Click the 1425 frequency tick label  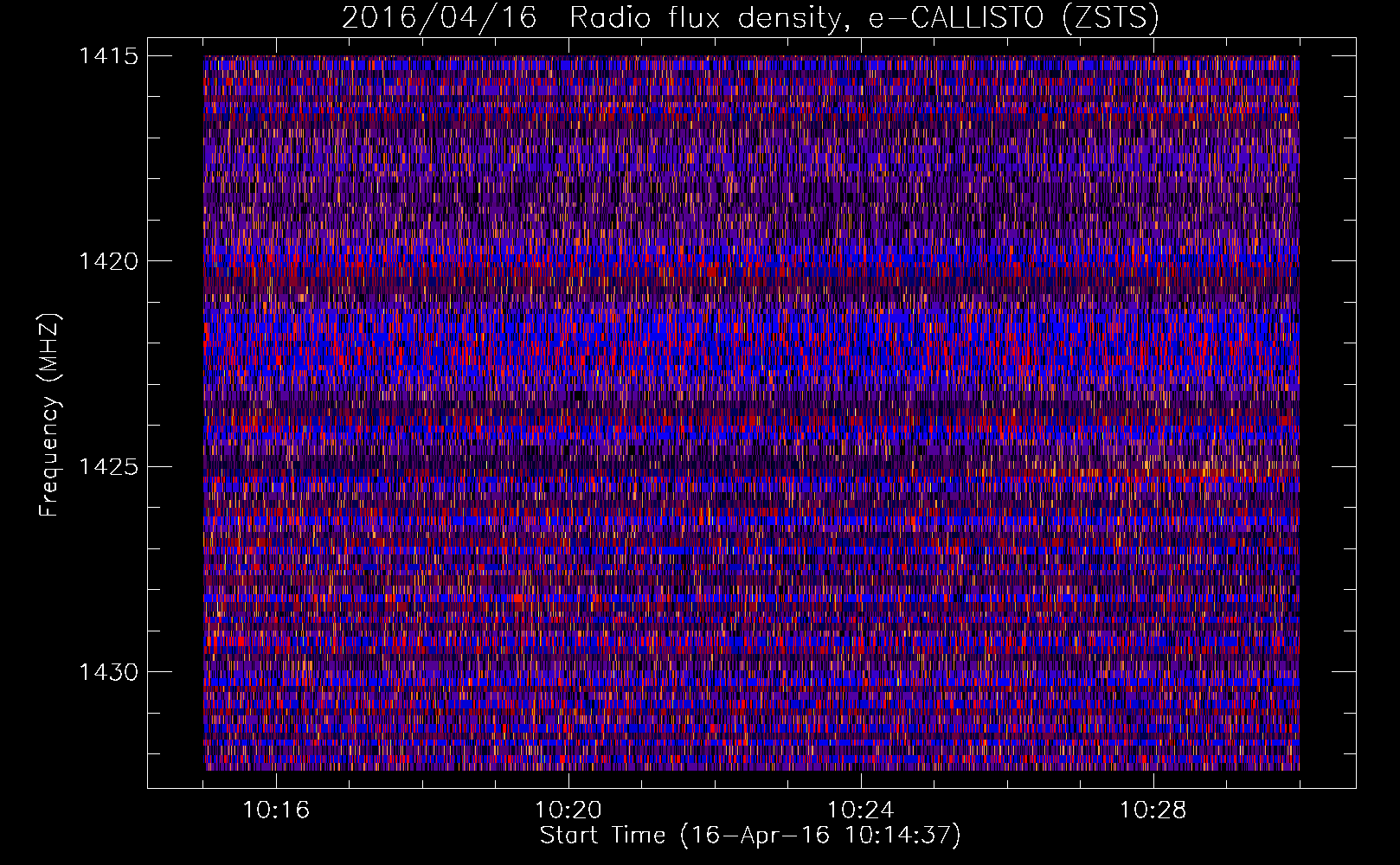point(108,467)
